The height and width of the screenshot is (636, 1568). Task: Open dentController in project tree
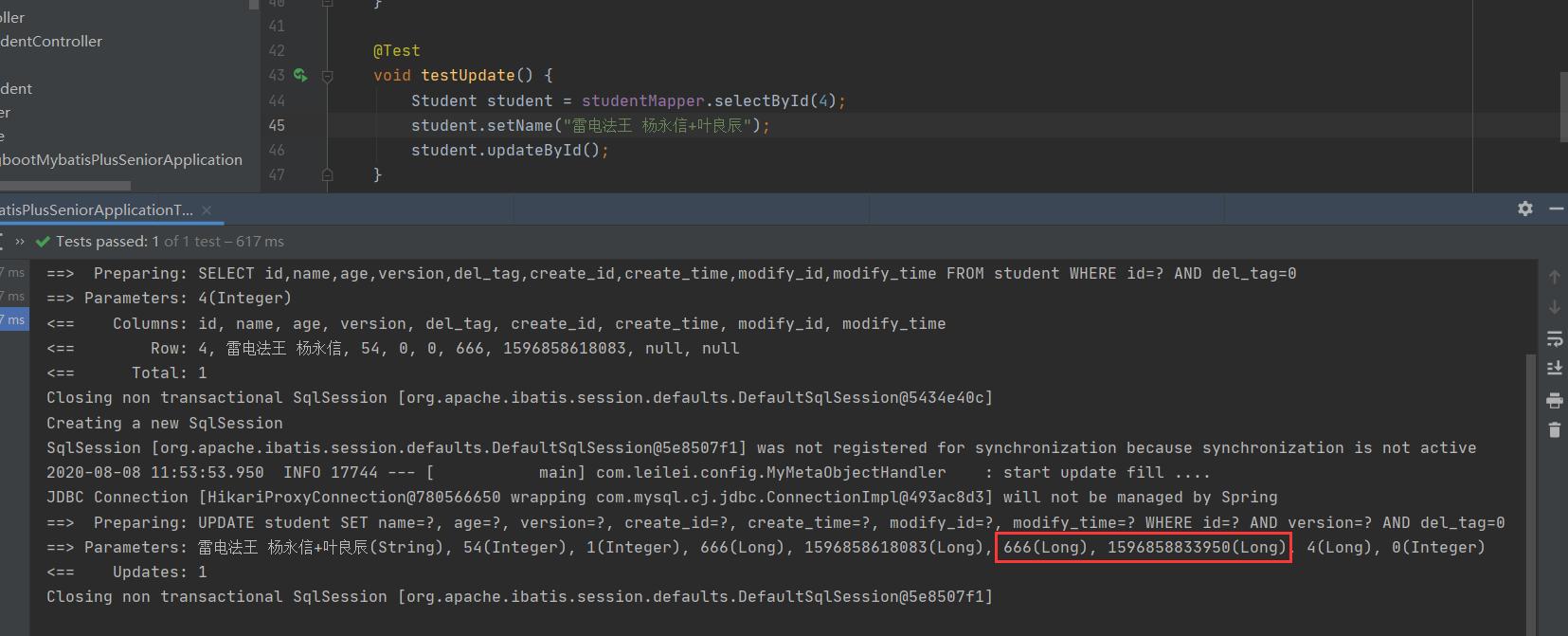point(51,42)
